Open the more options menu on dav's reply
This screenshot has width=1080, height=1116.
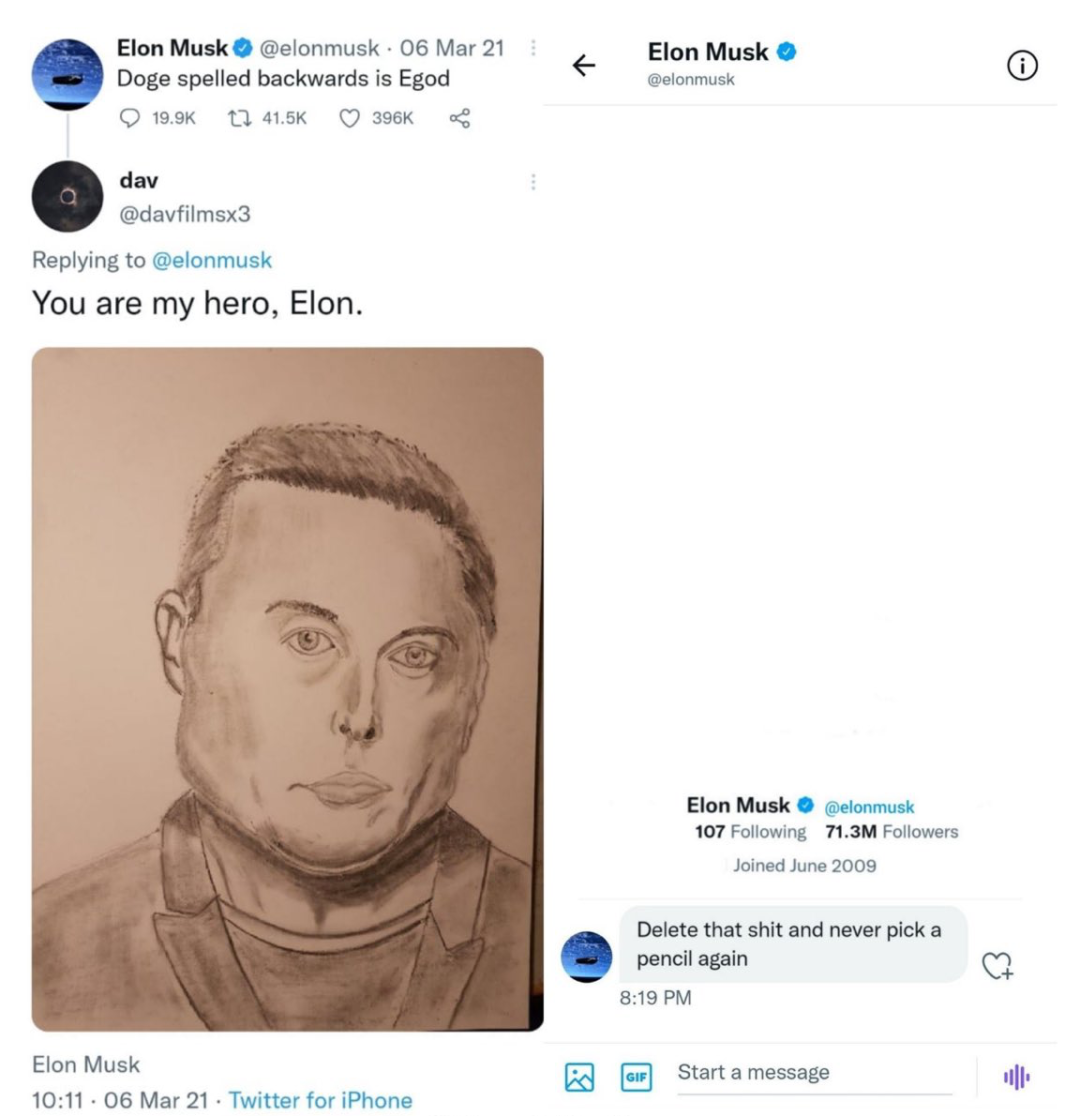[x=533, y=182]
